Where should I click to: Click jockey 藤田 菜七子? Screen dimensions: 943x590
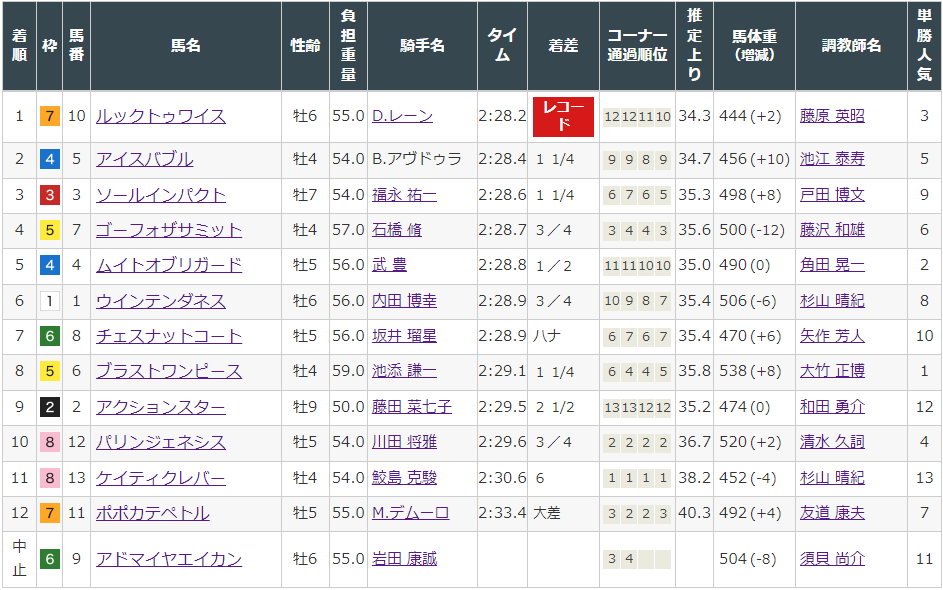(411, 407)
